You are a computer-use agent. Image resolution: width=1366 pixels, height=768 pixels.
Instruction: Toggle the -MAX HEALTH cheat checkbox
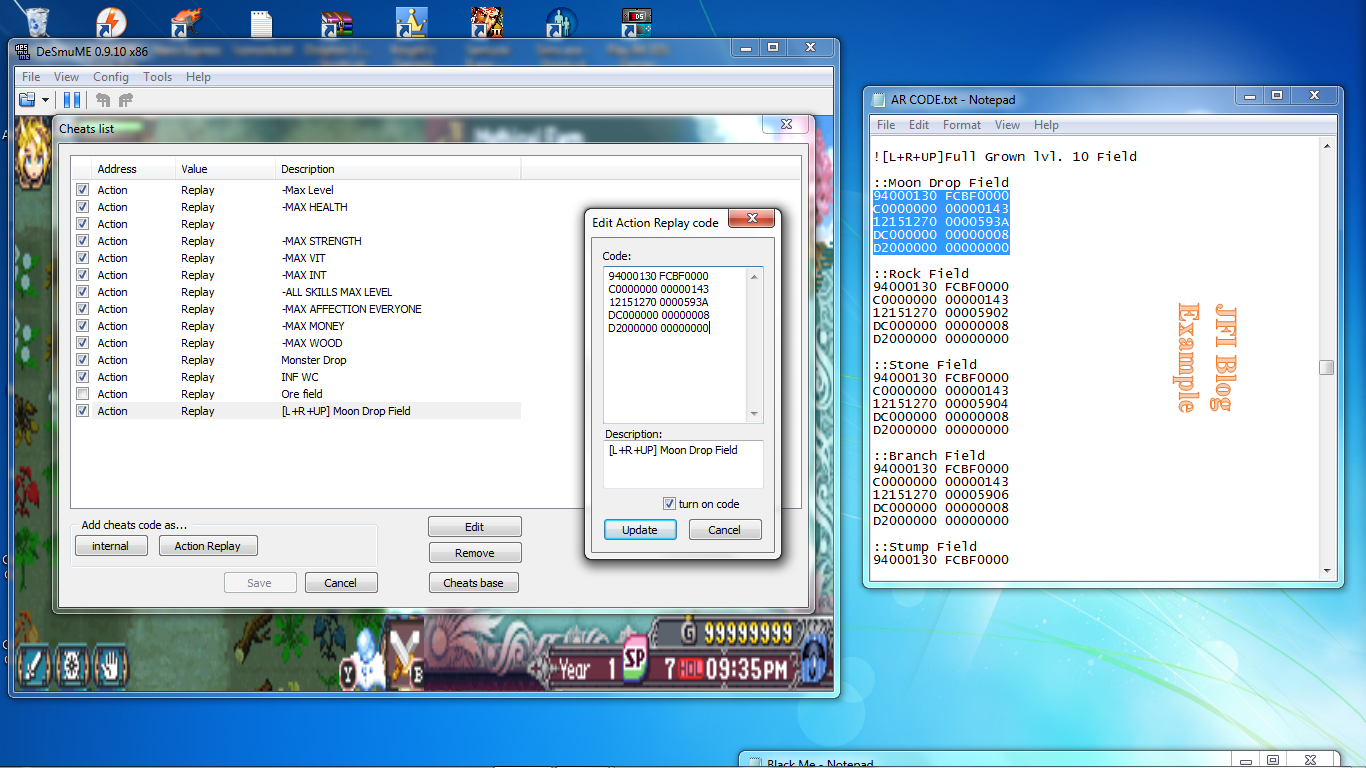tap(82, 207)
